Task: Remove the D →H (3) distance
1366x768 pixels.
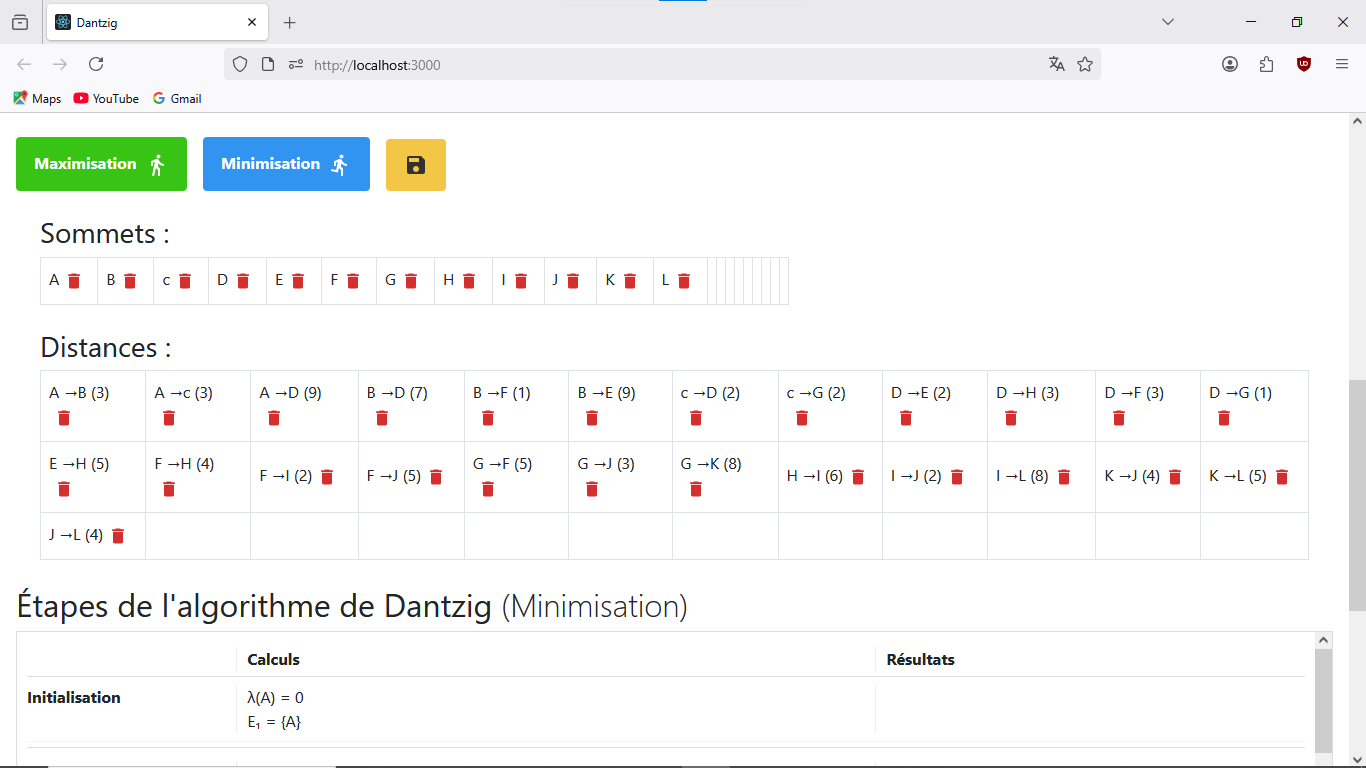Action: (1011, 418)
